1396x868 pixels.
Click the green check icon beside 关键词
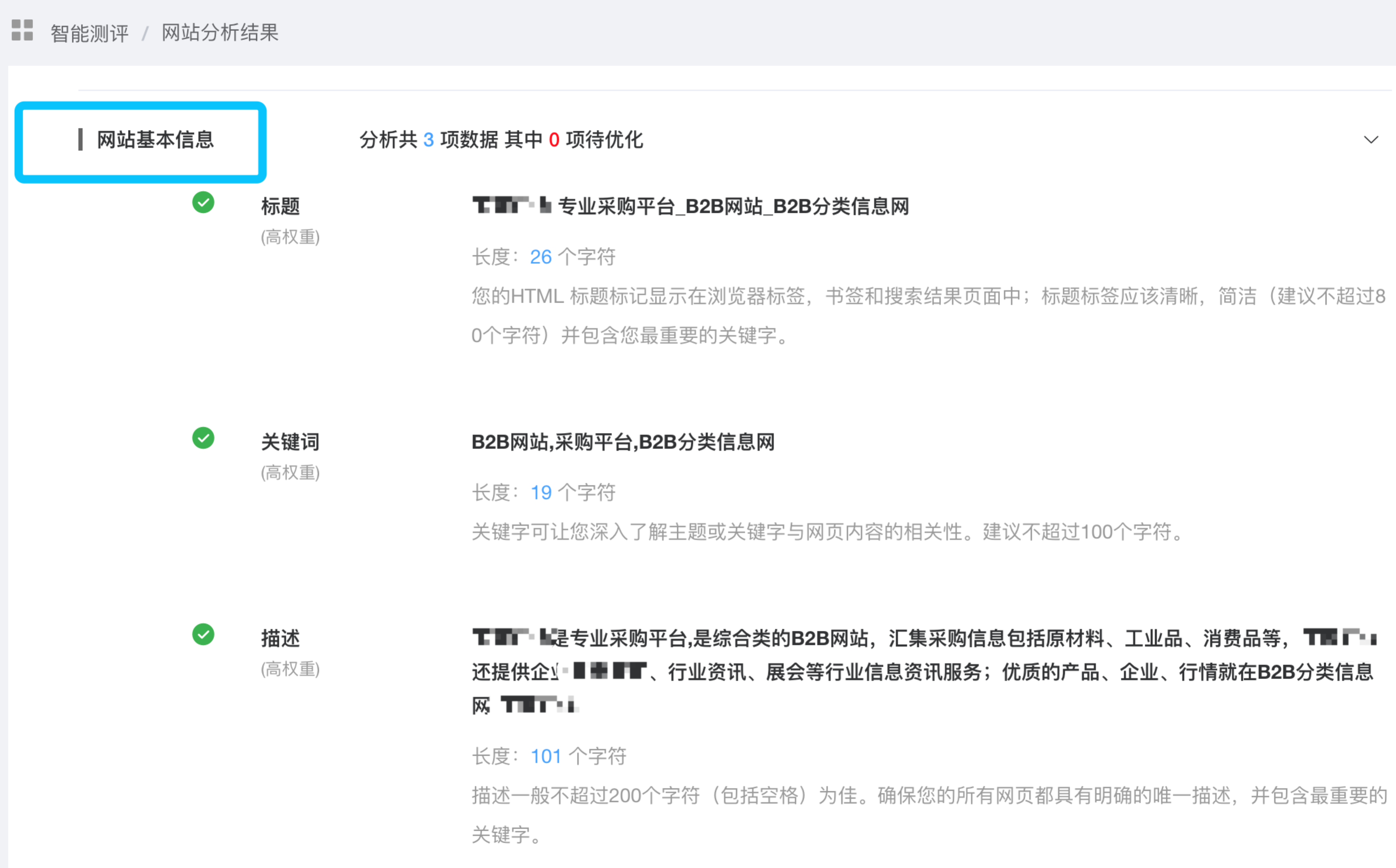tap(203, 438)
